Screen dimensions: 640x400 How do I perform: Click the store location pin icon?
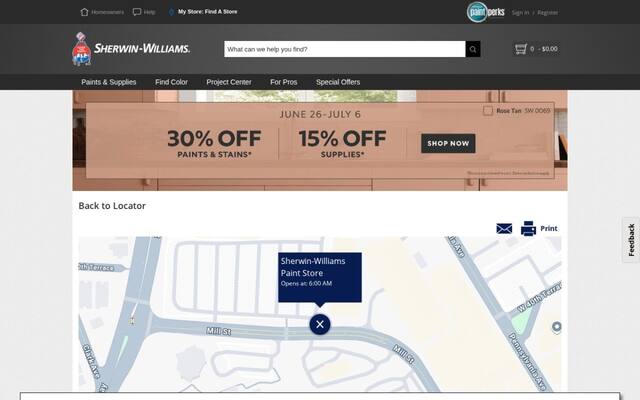point(171,12)
